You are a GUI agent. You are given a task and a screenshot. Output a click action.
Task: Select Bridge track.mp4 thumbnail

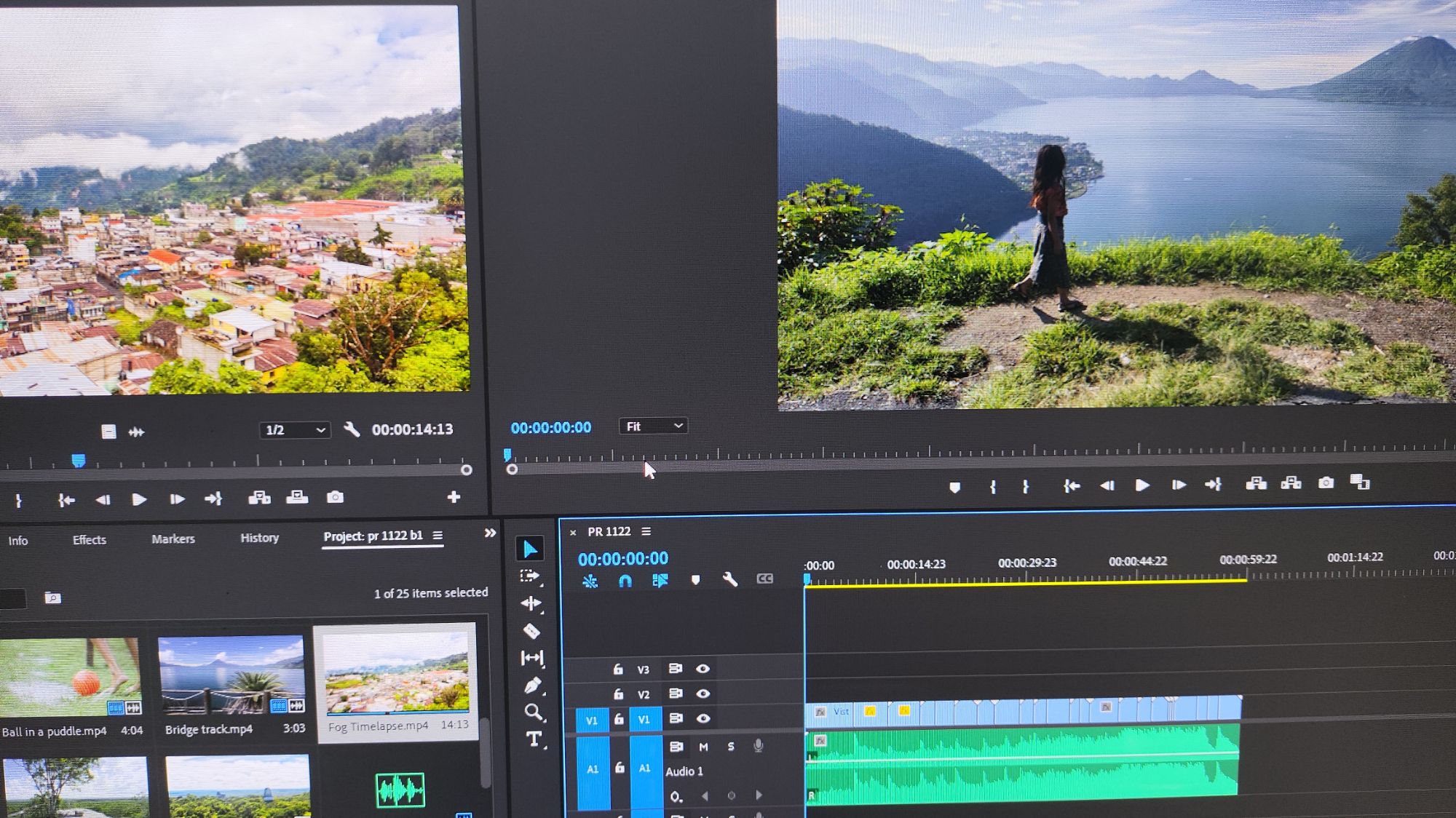tap(231, 675)
